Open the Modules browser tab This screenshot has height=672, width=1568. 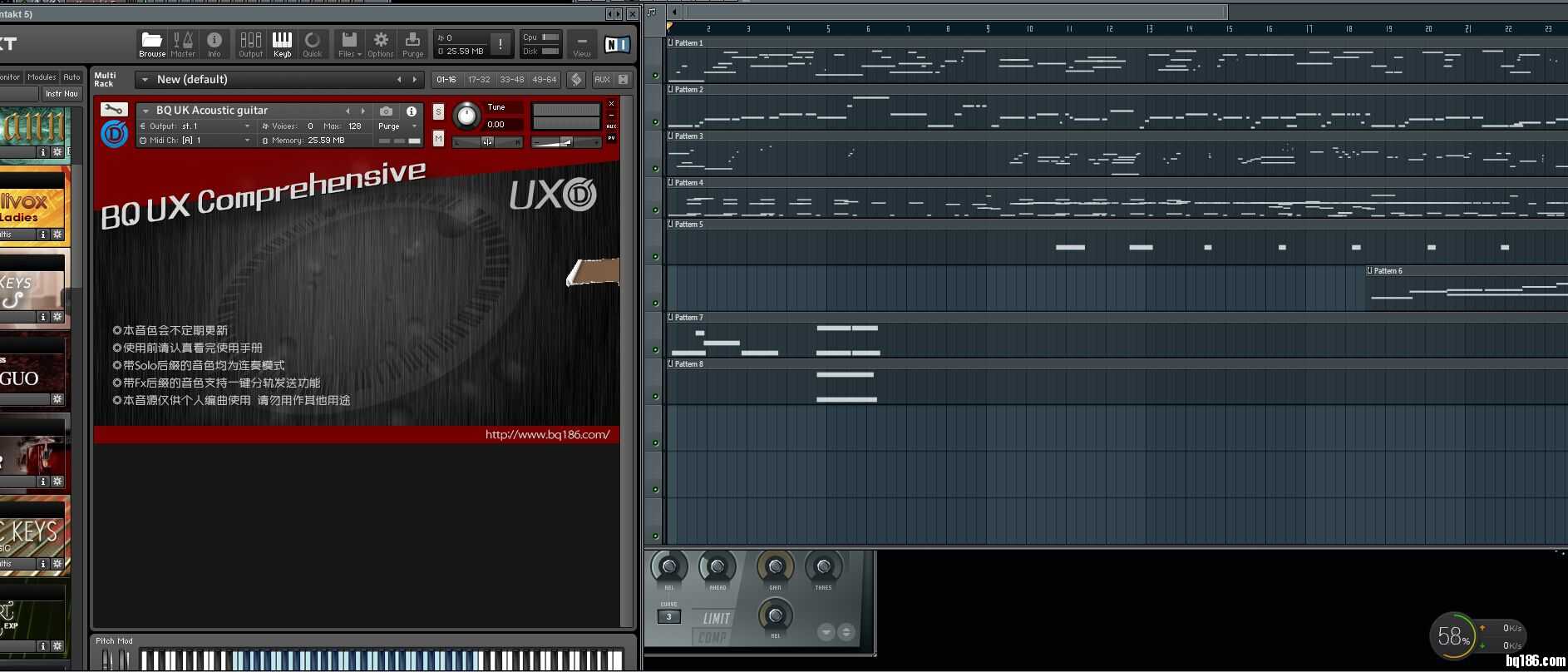point(42,77)
